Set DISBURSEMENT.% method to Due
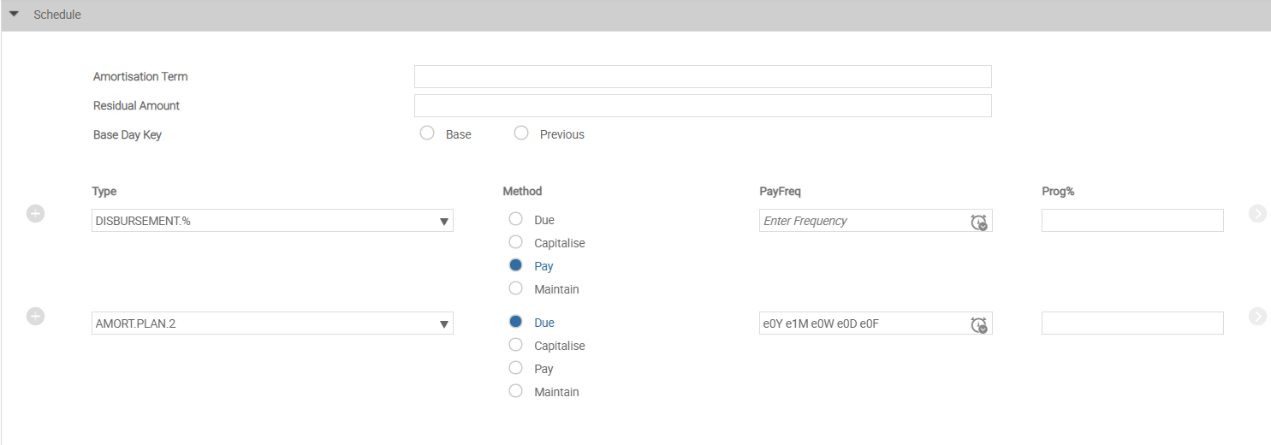The image size is (1271, 445). [516, 219]
